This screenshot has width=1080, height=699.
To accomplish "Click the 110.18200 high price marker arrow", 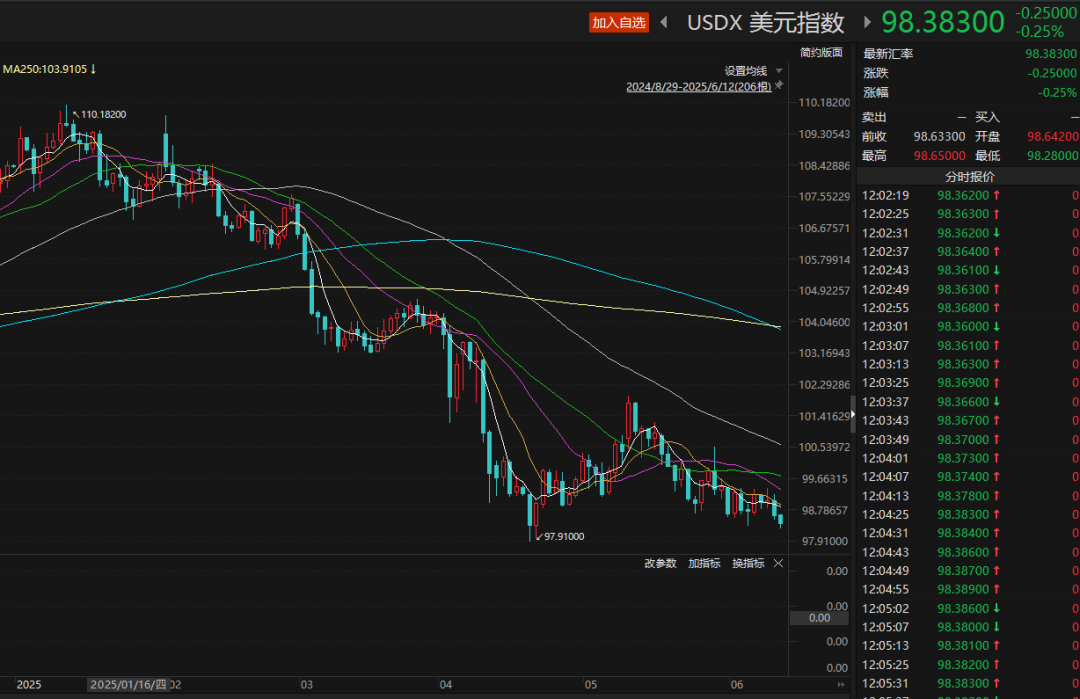I will coord(75,113).
